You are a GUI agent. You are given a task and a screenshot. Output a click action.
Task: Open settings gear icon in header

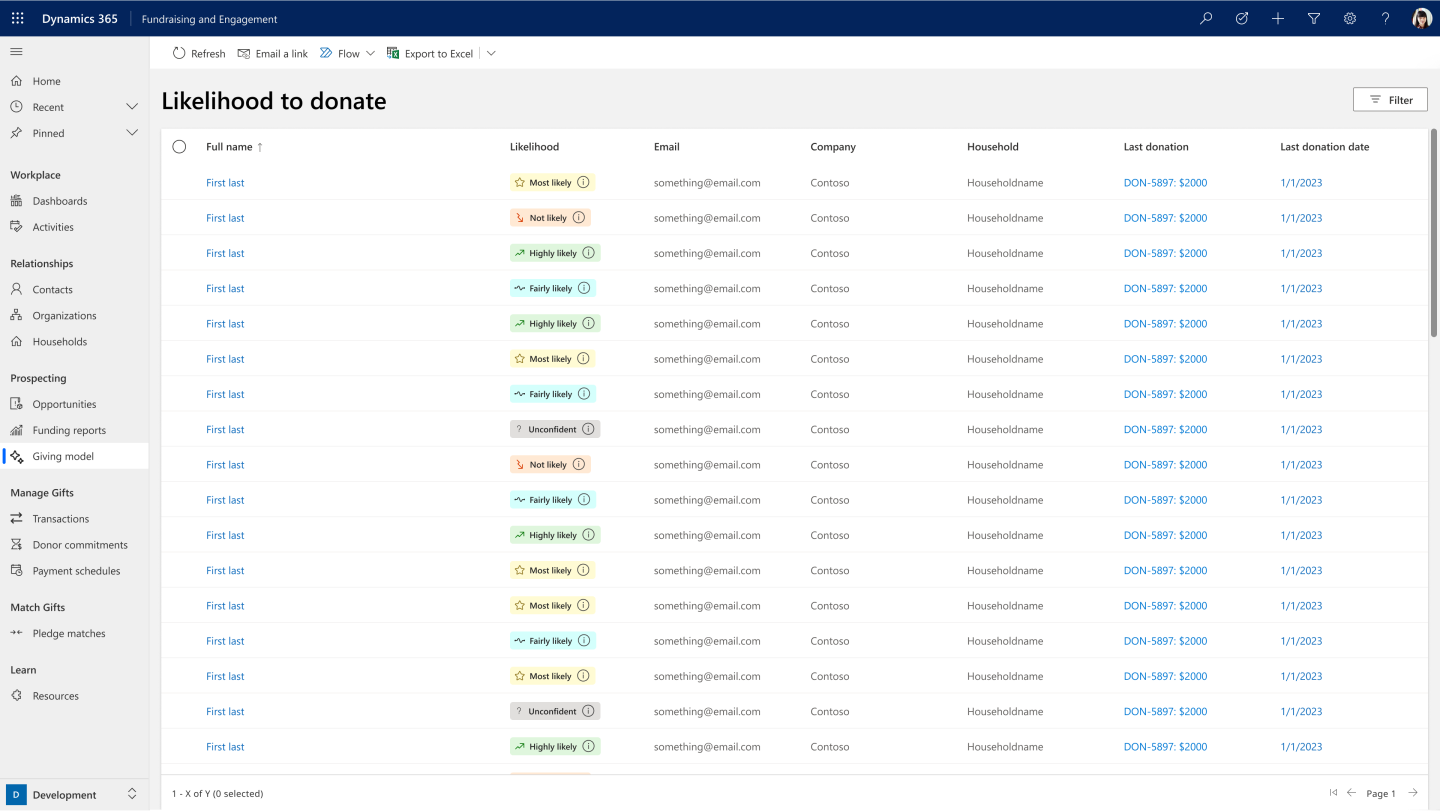point(1350,18)
